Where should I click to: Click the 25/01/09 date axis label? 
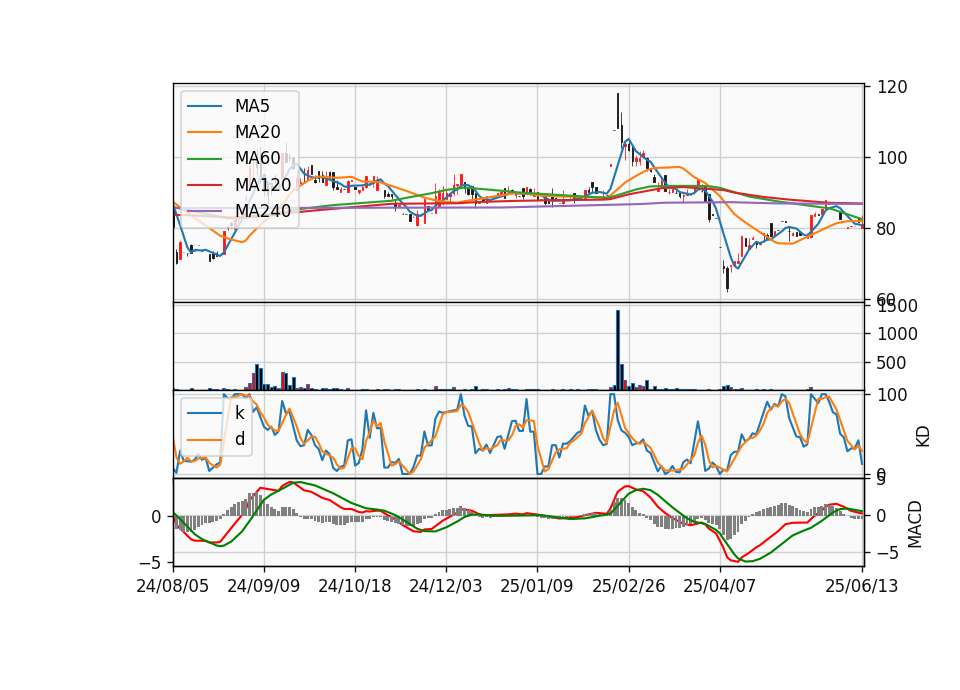coord(537,586)
